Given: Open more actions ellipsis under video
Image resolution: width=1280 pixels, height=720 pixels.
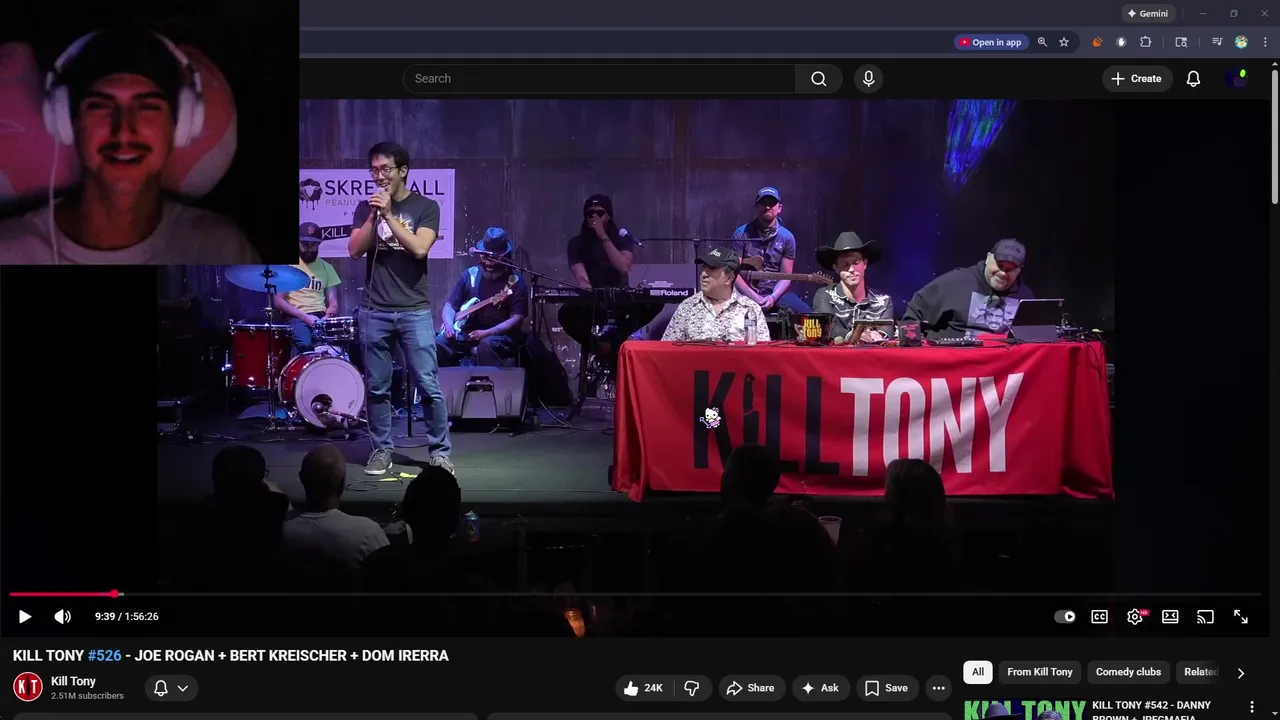Looking at the screenshot, I should 938,688.
